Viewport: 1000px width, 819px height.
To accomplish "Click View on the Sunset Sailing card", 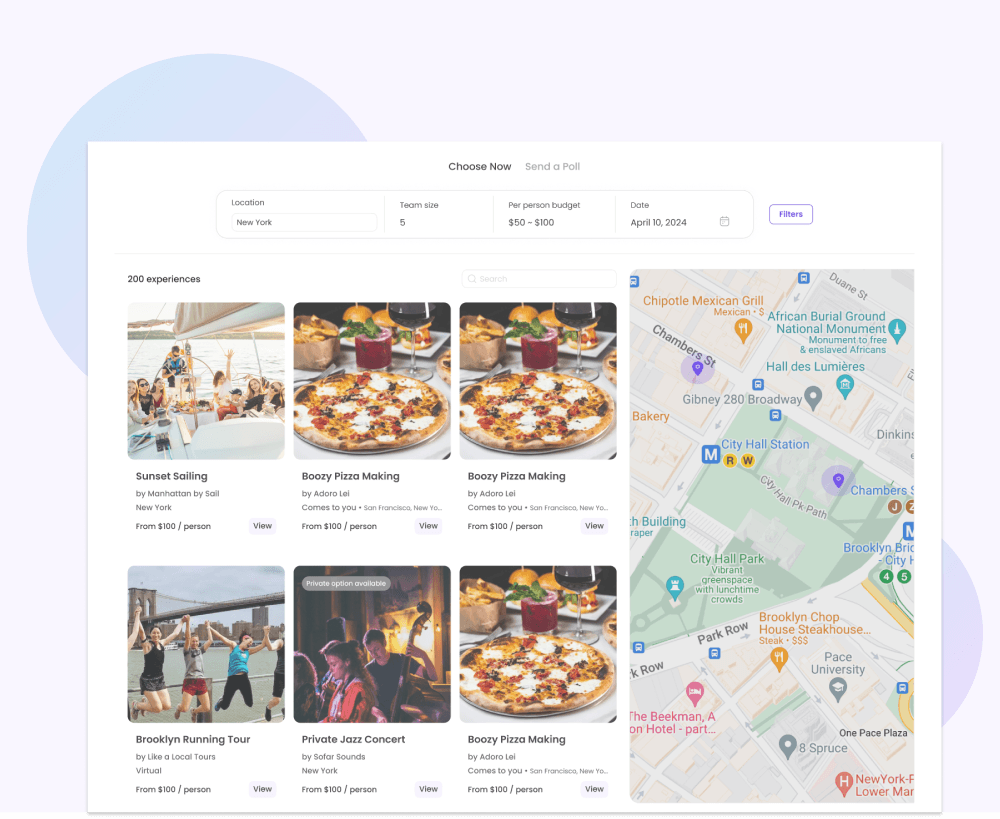I will 262,526.
